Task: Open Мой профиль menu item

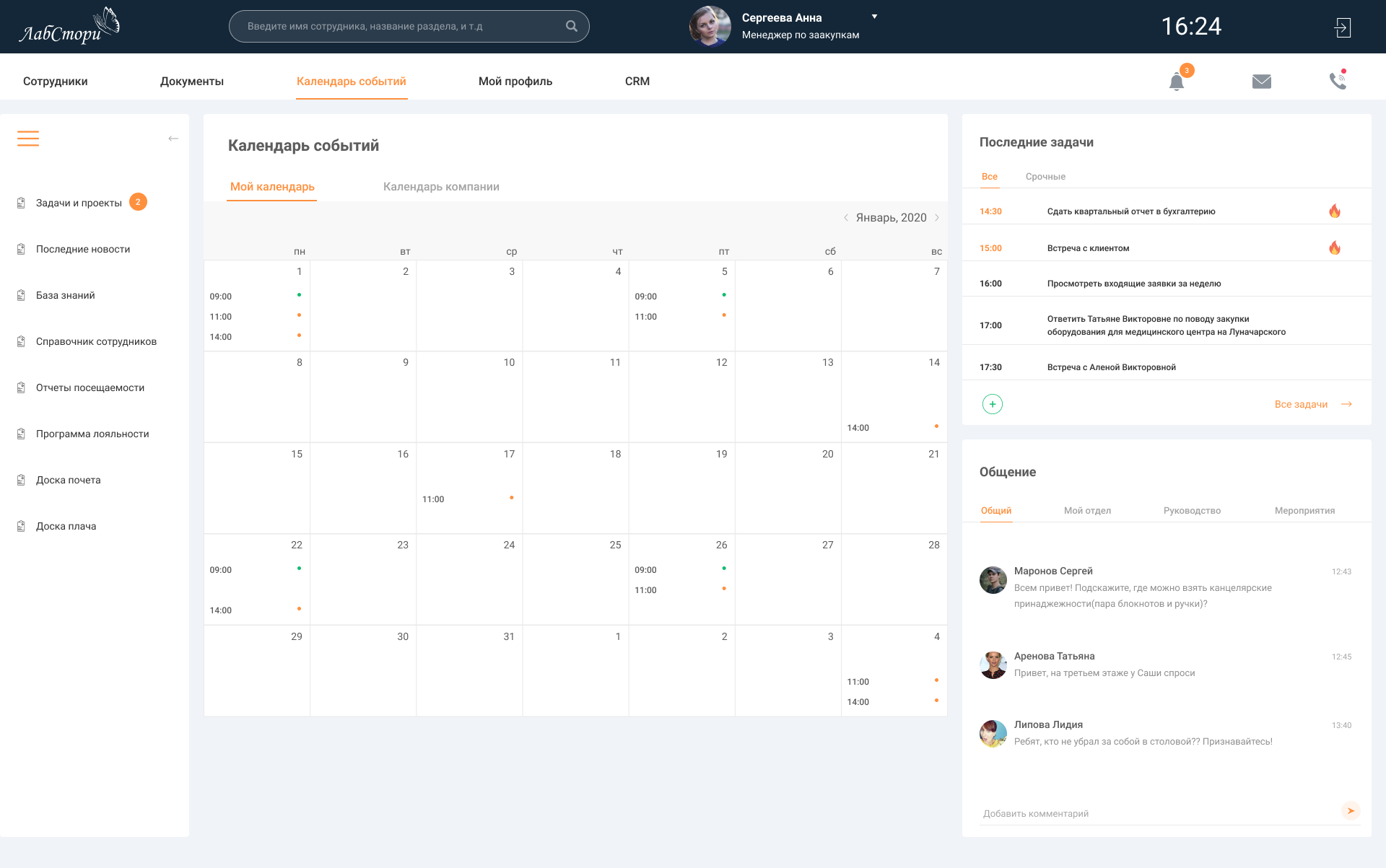Action: 515,82
